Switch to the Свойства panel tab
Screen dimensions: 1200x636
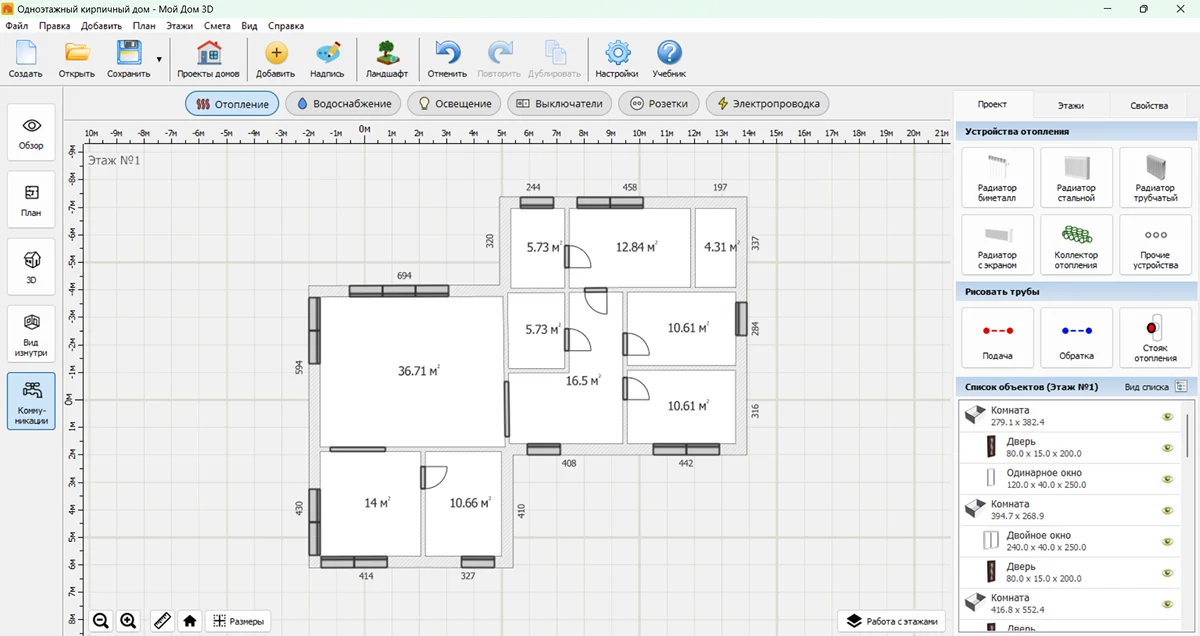tap(1148, 105)
